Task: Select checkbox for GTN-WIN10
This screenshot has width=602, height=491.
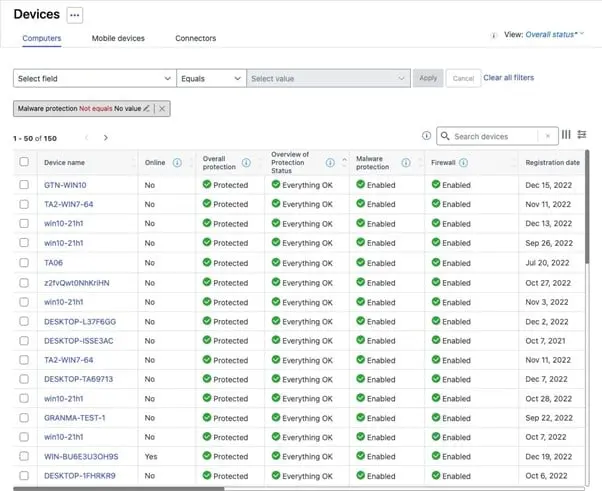Action: tap(24, 185)
